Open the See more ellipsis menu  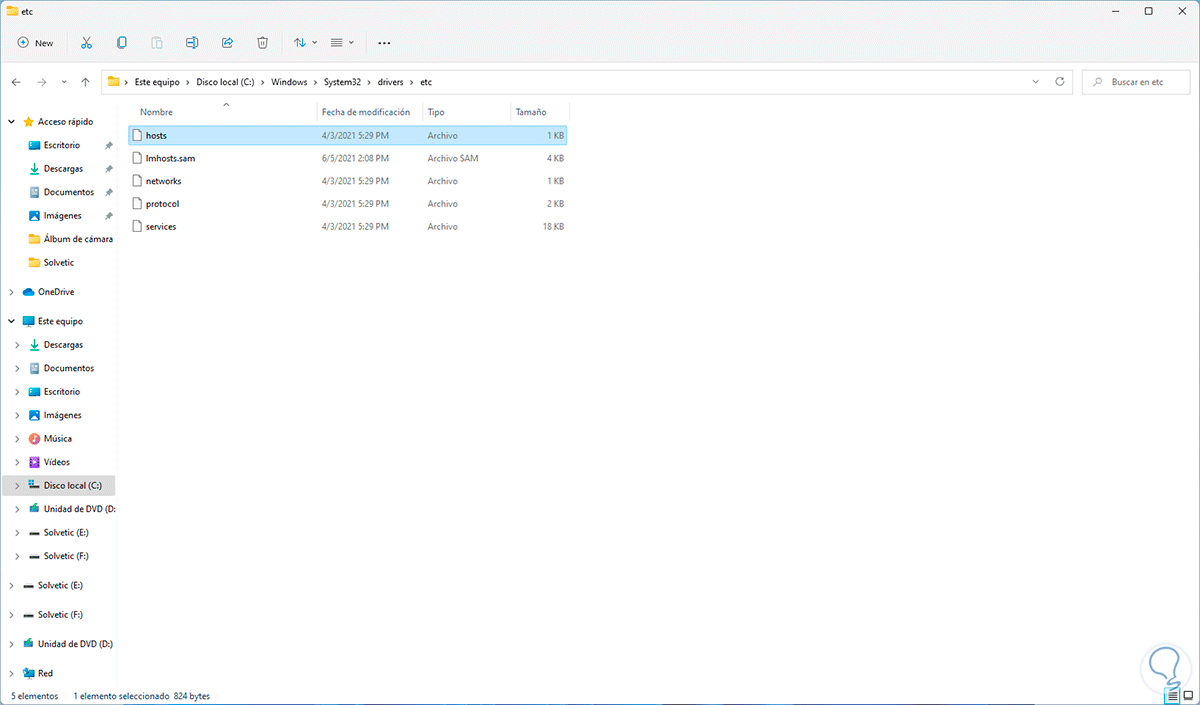click(x=384, y=43)
